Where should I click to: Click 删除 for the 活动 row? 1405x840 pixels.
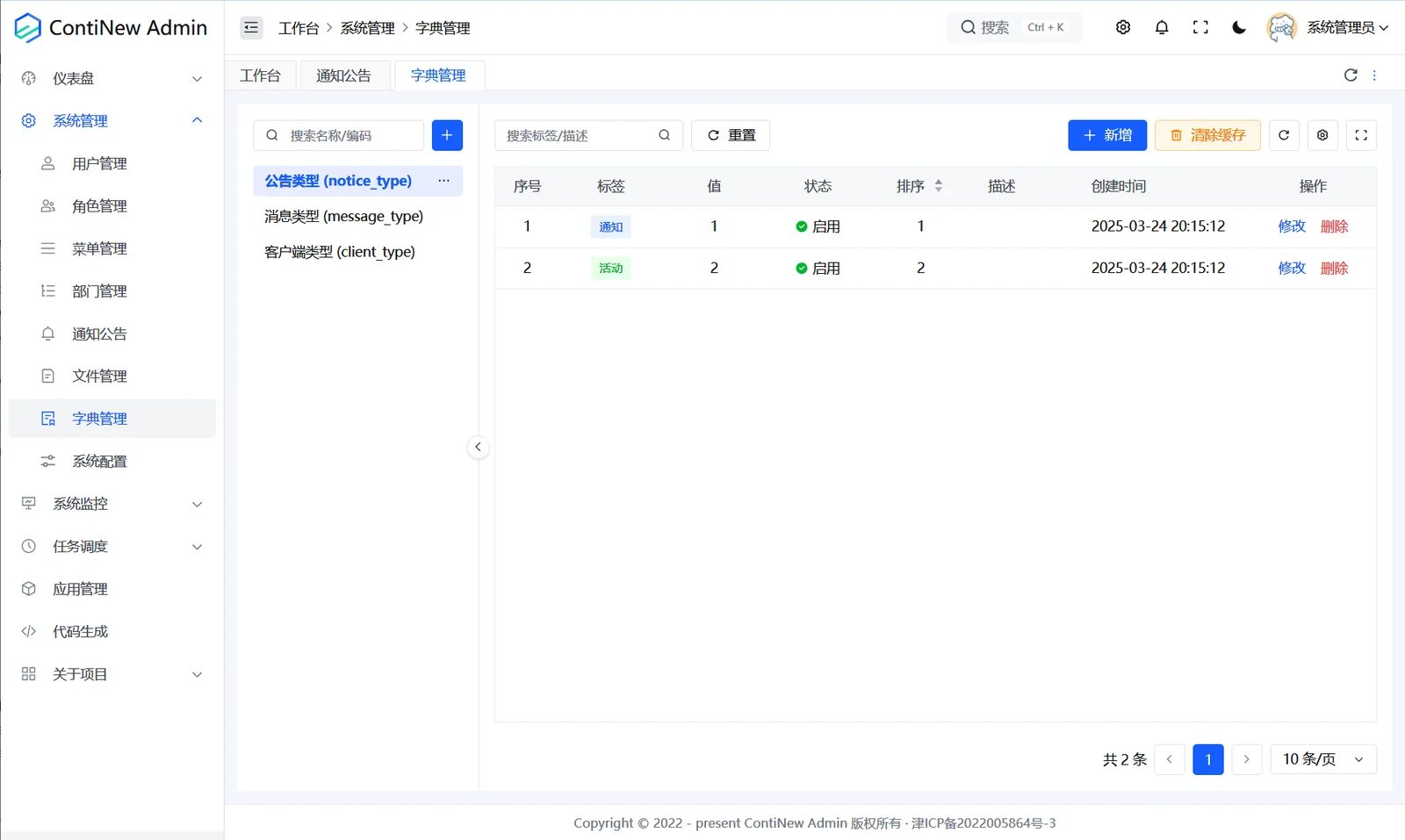pos(1334,268)
